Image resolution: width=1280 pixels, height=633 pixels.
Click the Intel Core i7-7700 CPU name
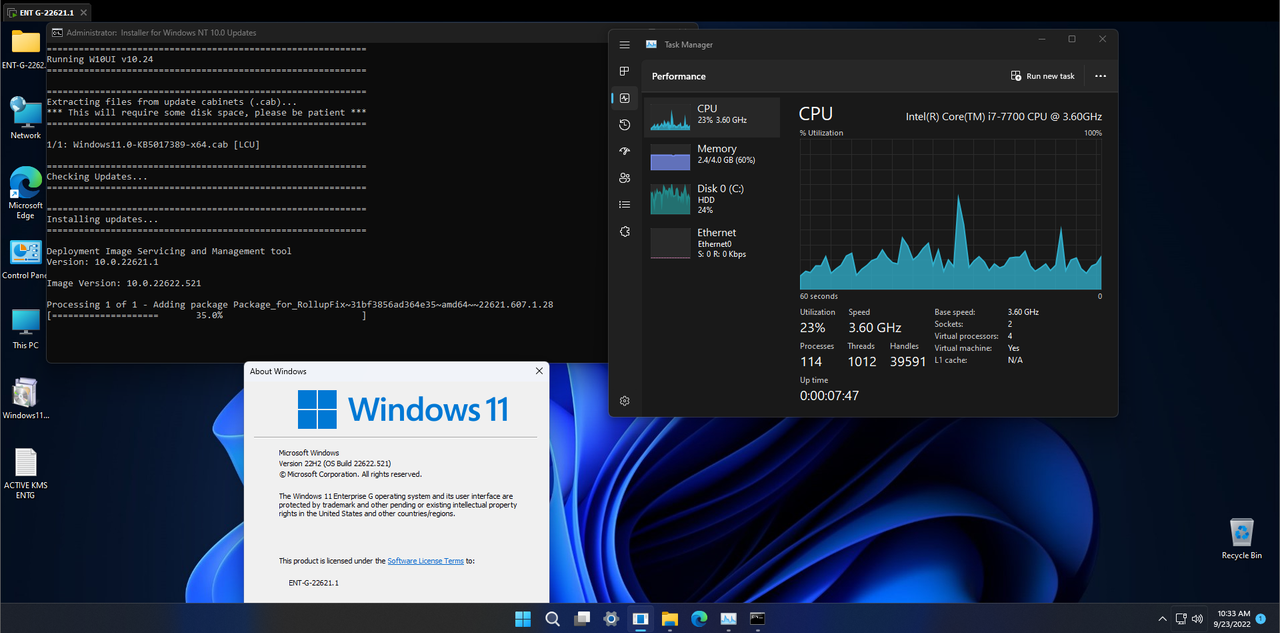tap(1004, 116)
